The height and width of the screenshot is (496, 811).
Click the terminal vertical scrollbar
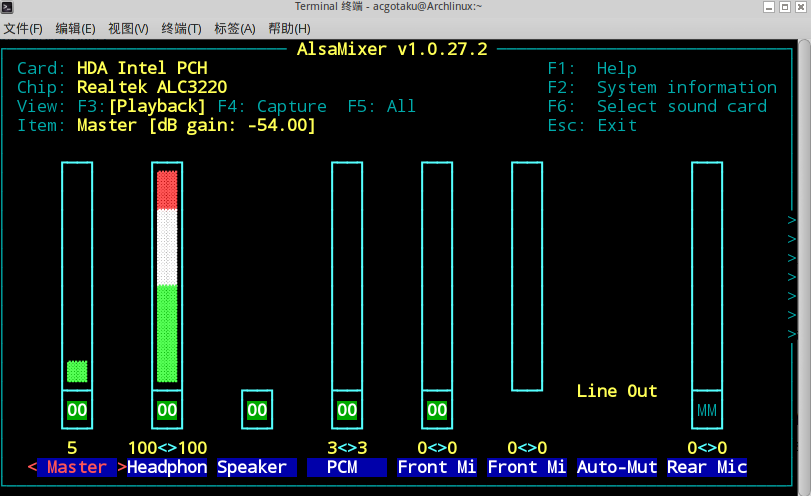(x=805, y=267)
